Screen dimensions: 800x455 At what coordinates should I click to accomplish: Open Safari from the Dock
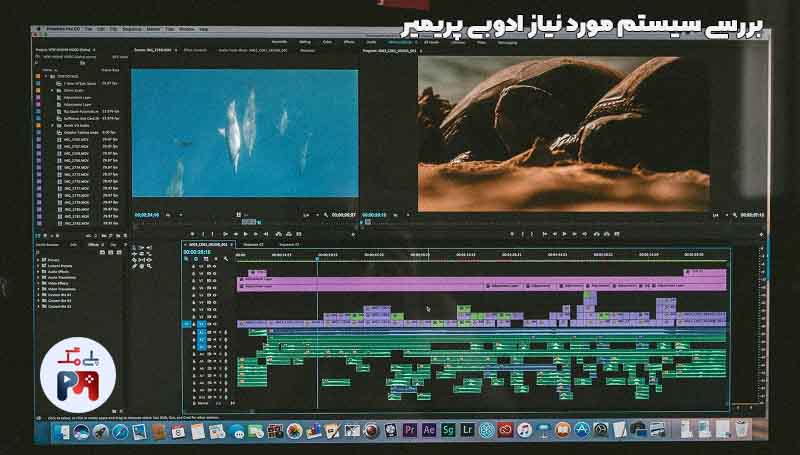120,432
